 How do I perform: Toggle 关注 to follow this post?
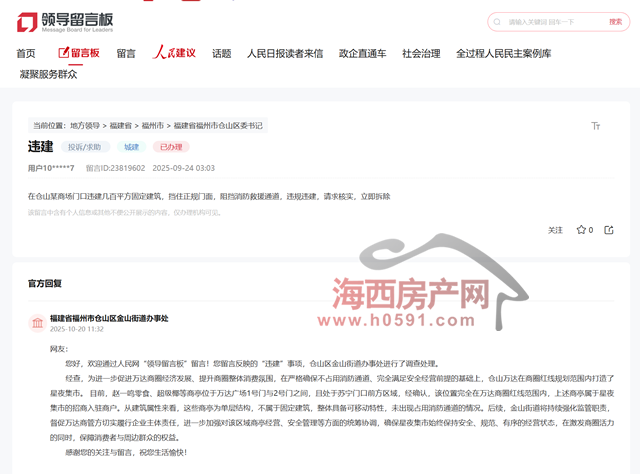click(555, 230)
